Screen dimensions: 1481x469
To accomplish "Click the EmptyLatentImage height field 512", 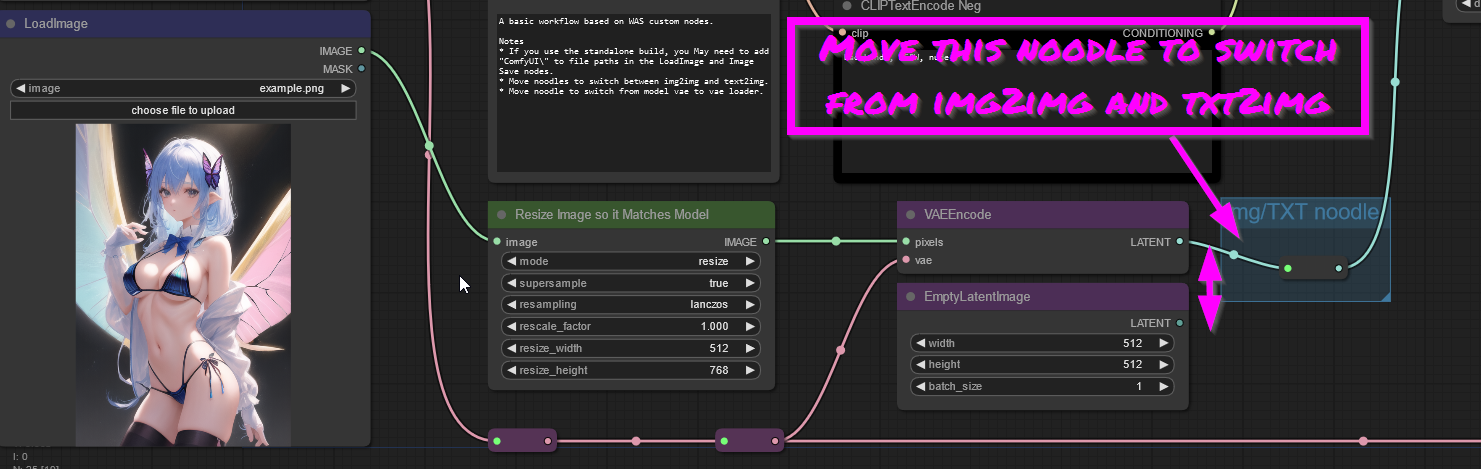I will click(x=1042, y=365).
